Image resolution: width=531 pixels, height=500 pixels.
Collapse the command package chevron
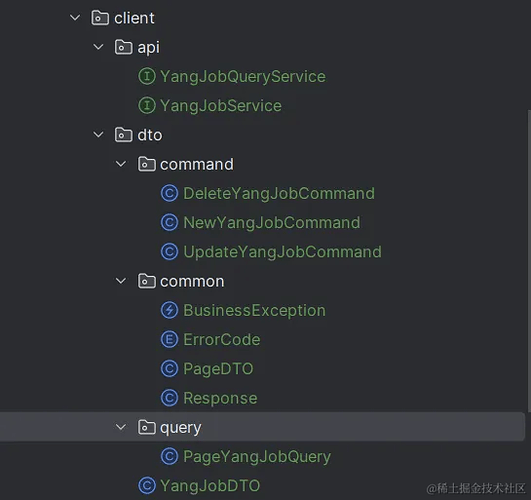pyautogui.click(x=121, y=164)
